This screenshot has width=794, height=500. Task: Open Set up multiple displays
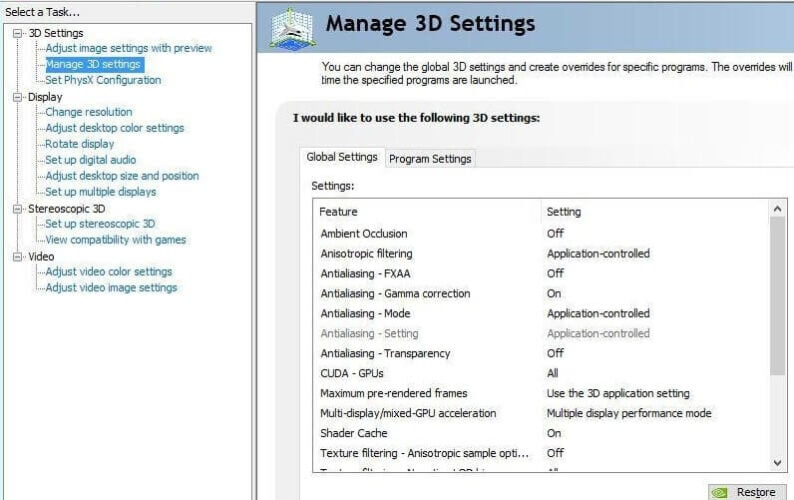[100, 192]
